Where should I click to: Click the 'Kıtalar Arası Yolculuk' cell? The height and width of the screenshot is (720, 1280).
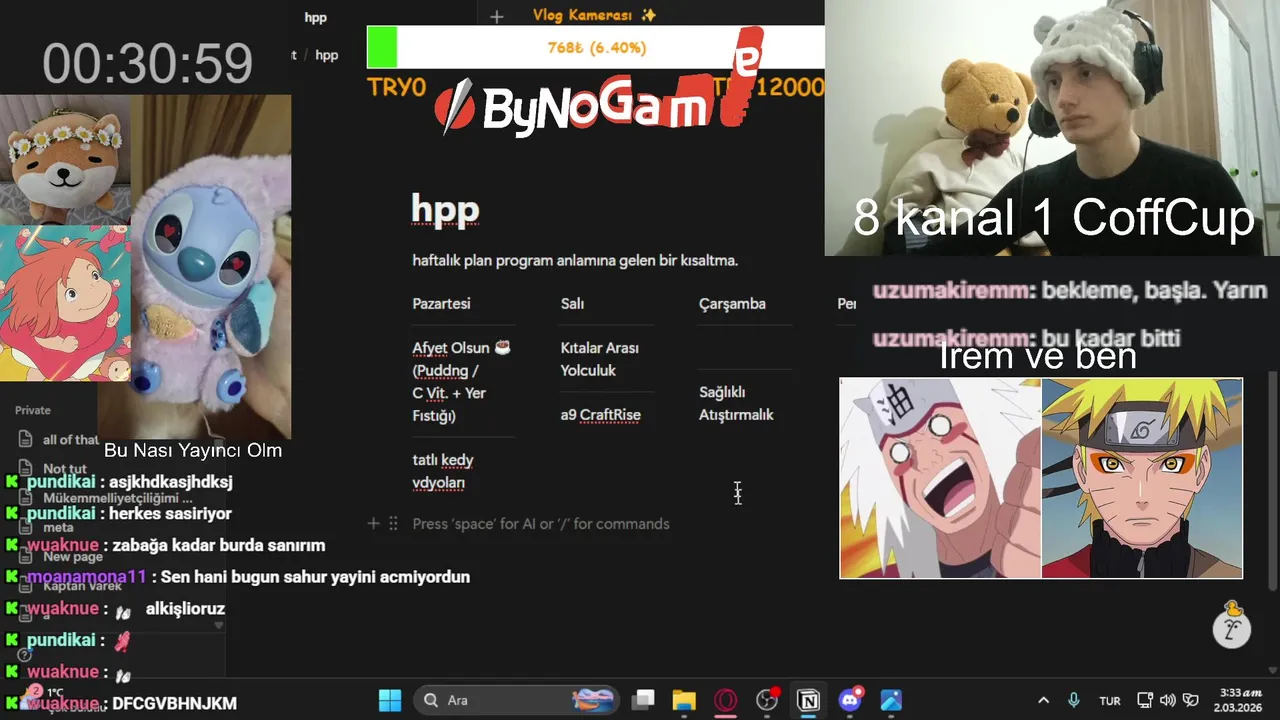[599, 359]
